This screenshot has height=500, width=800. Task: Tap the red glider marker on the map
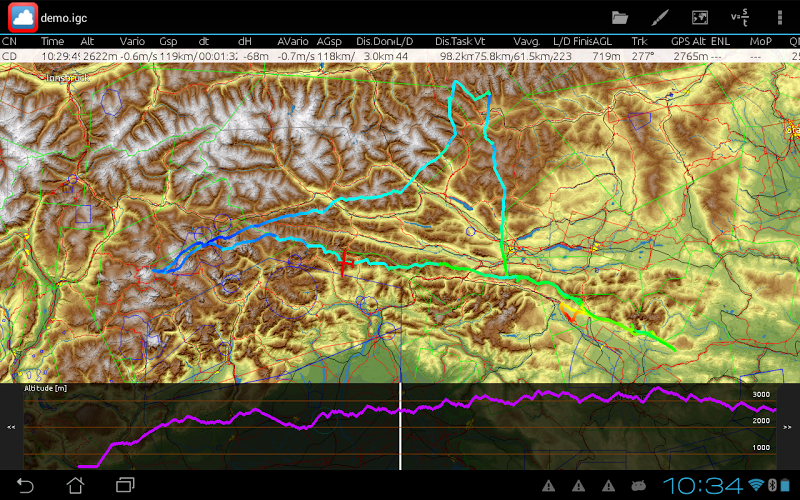point(345,262)
